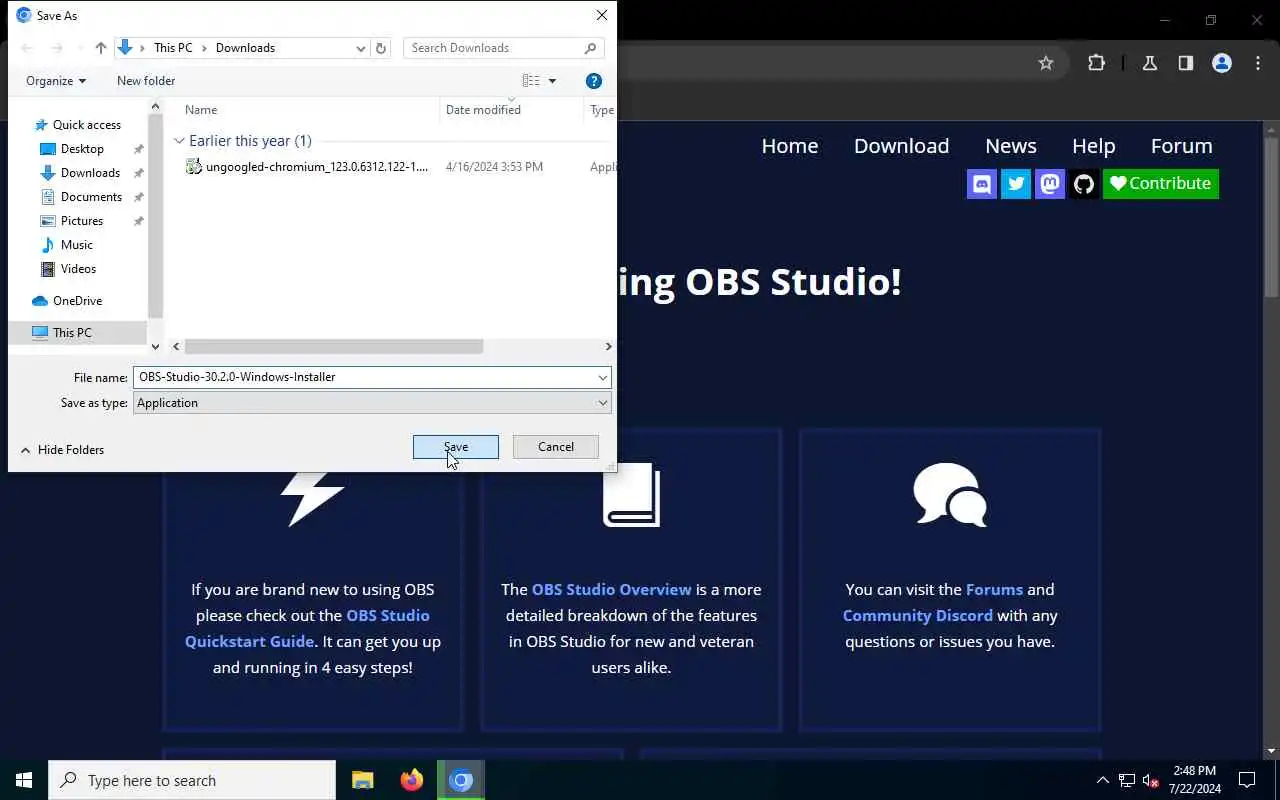Open the OBS Mastodon icon link
Image resolution: width=1280 pixels, height=800 pixels.
point(1050,184)
